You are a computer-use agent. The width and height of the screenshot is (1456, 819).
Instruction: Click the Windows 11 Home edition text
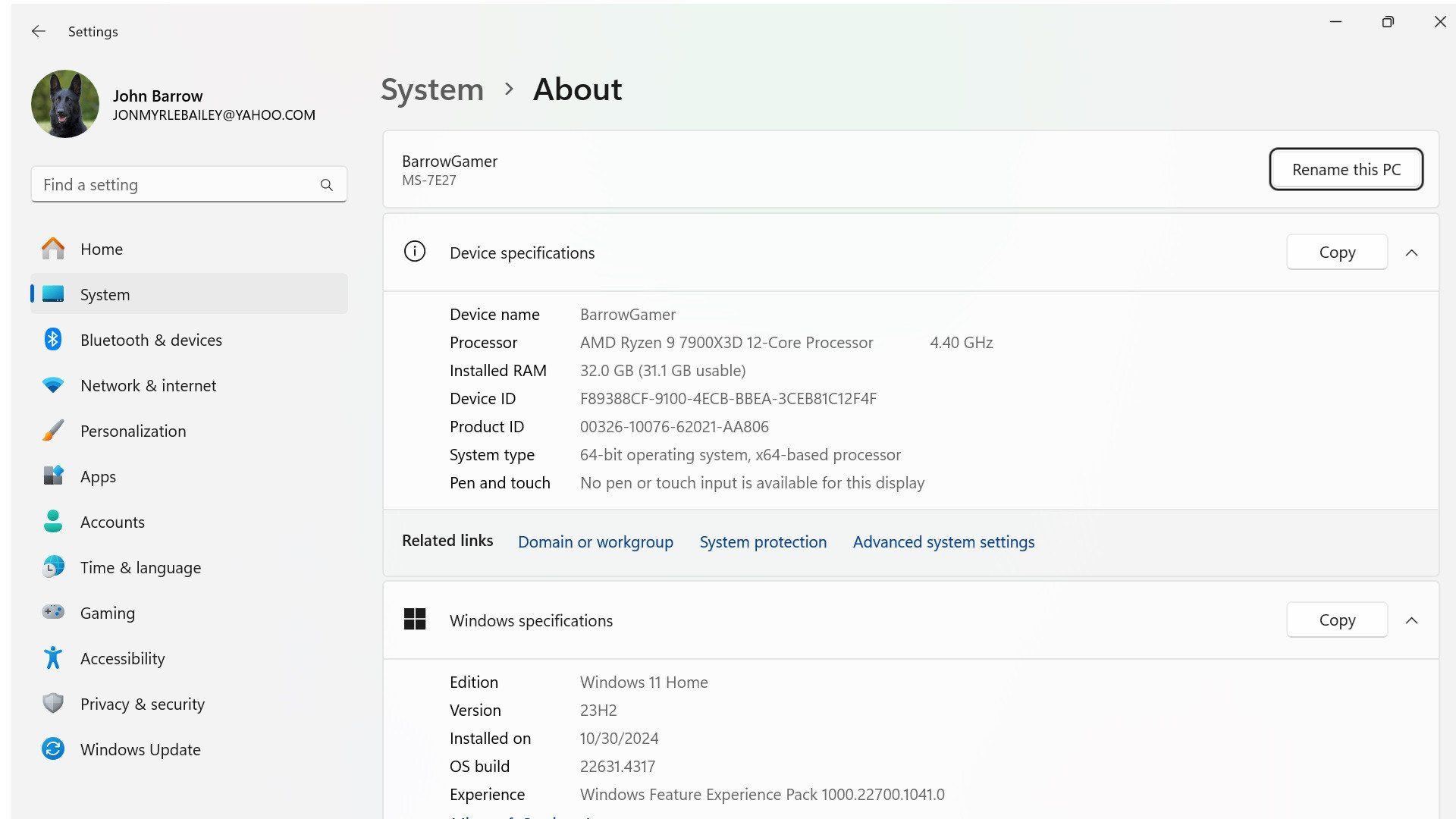644,682
